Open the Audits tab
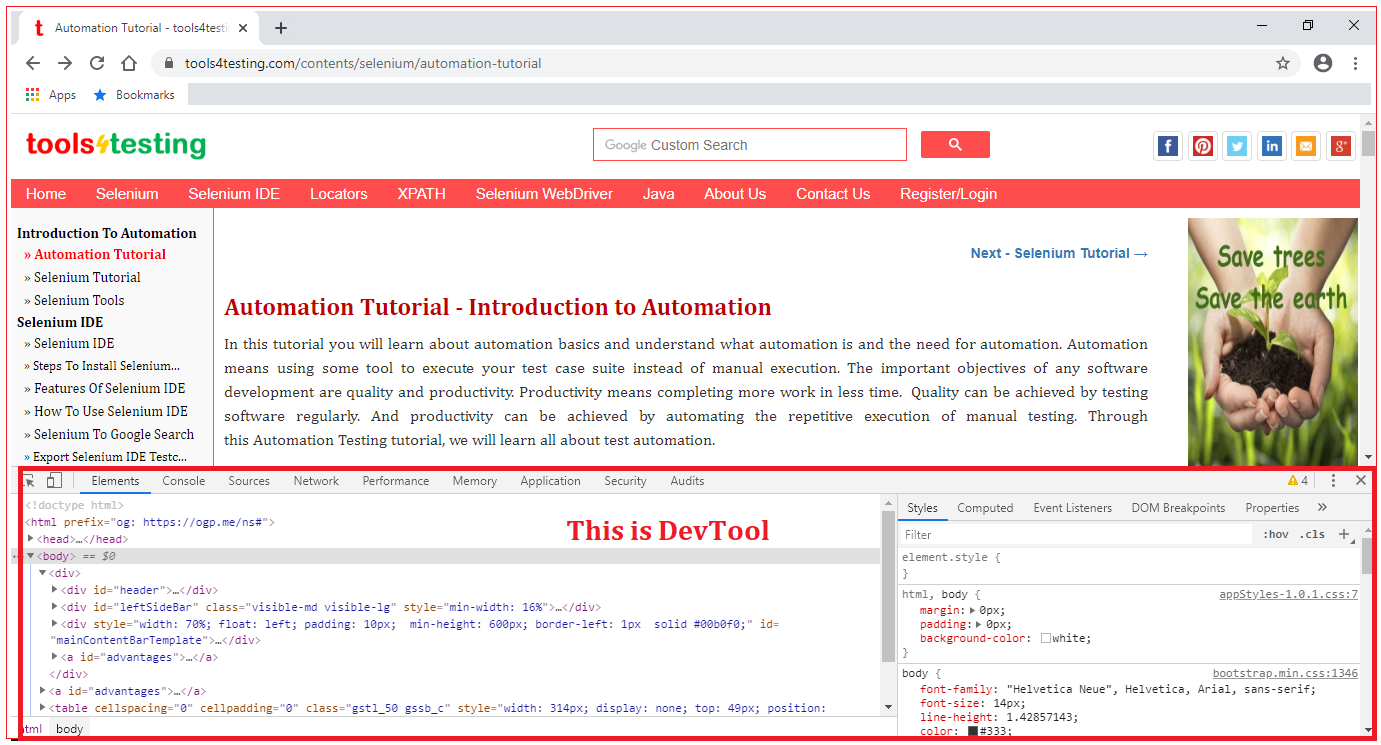1381x745 pixels. point(687,481)
